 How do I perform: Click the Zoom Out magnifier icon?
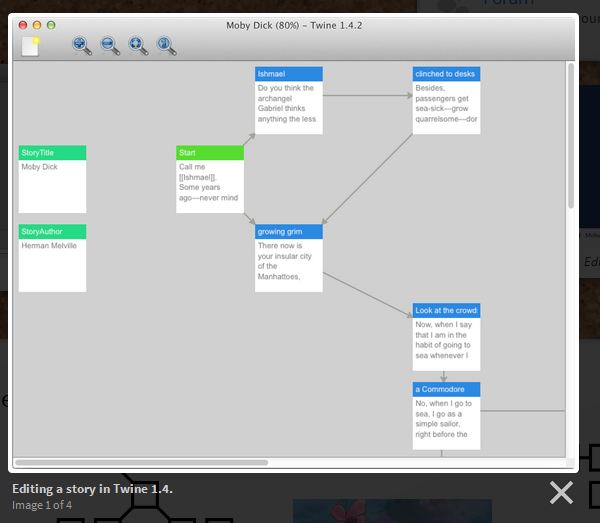pos(110,46)
